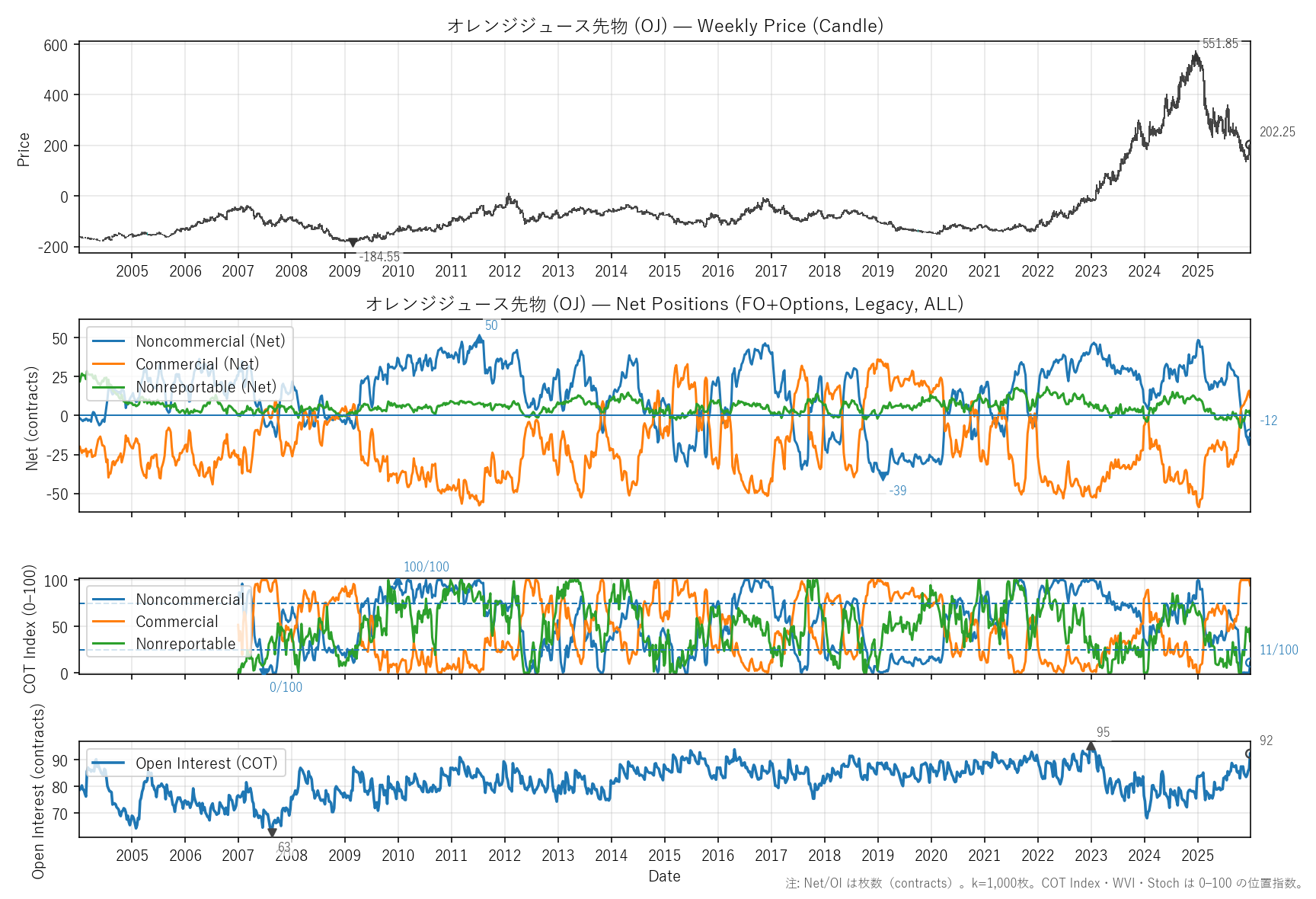This screenshot has width=1316, height=899.
Task: Click the open interest low triangle marker at 63
Action: (x=272, y=832)
